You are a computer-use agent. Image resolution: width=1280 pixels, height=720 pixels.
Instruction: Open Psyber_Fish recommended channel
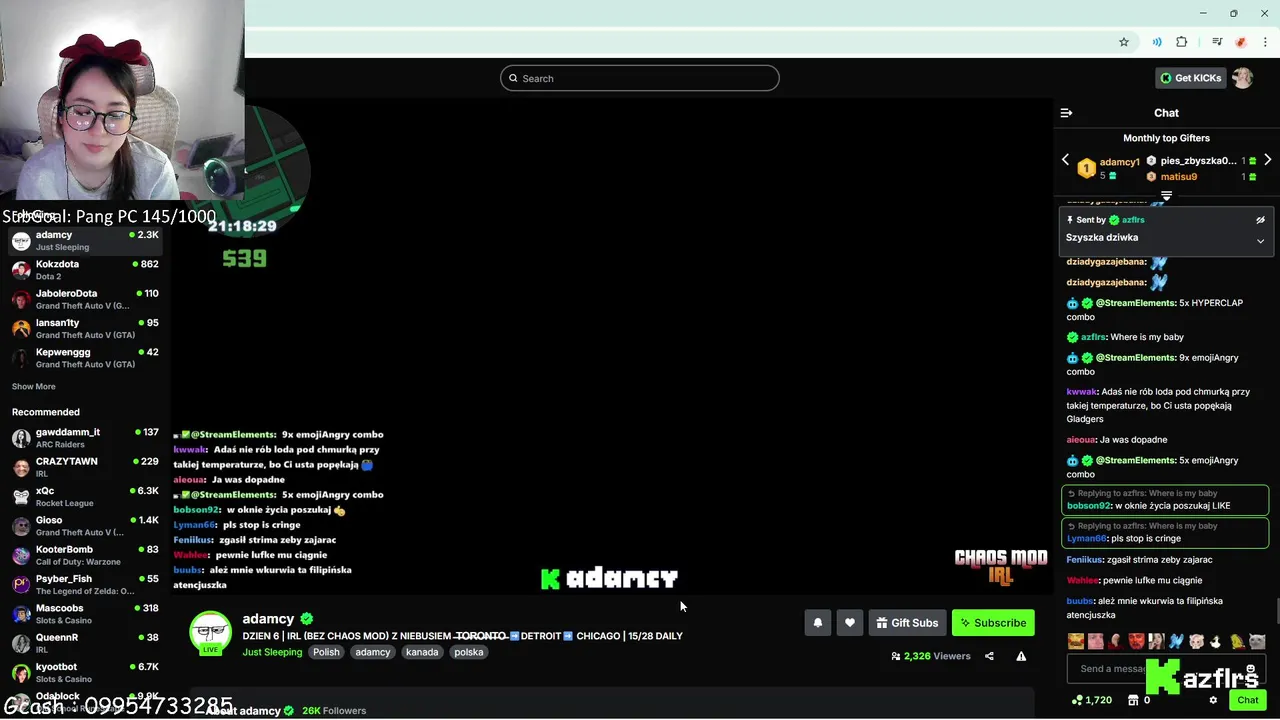click(85, 585)
